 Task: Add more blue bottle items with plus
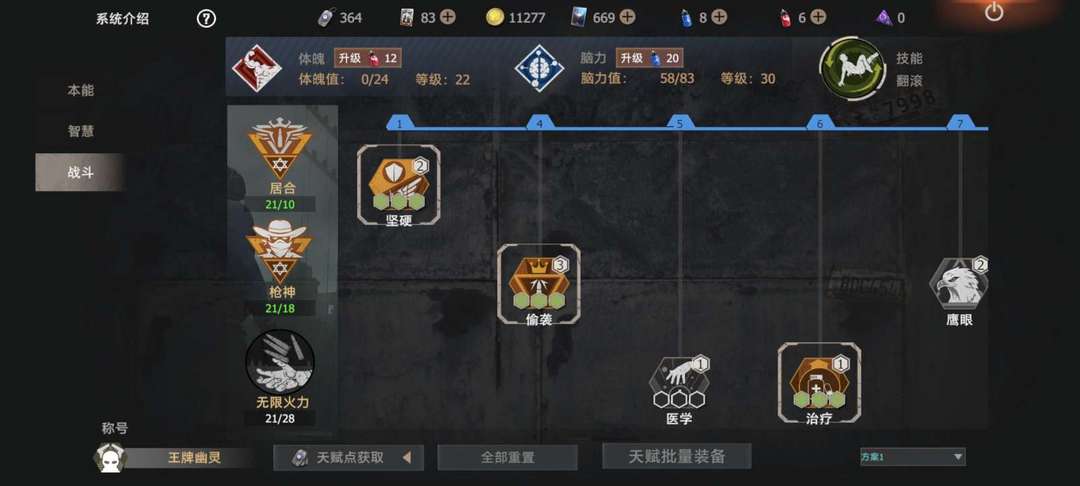pos(718,17)
